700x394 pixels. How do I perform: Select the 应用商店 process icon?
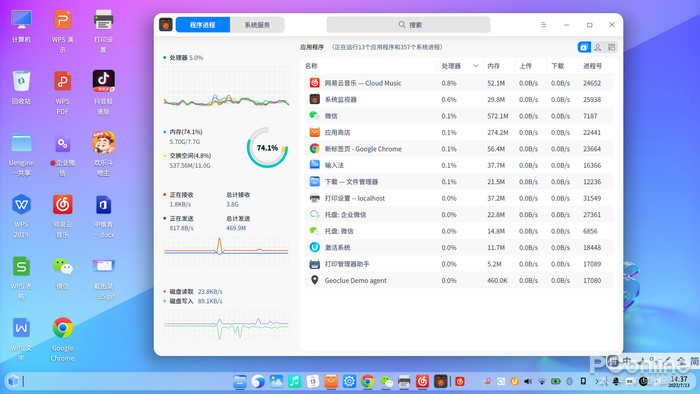click(x=315, y=132)
